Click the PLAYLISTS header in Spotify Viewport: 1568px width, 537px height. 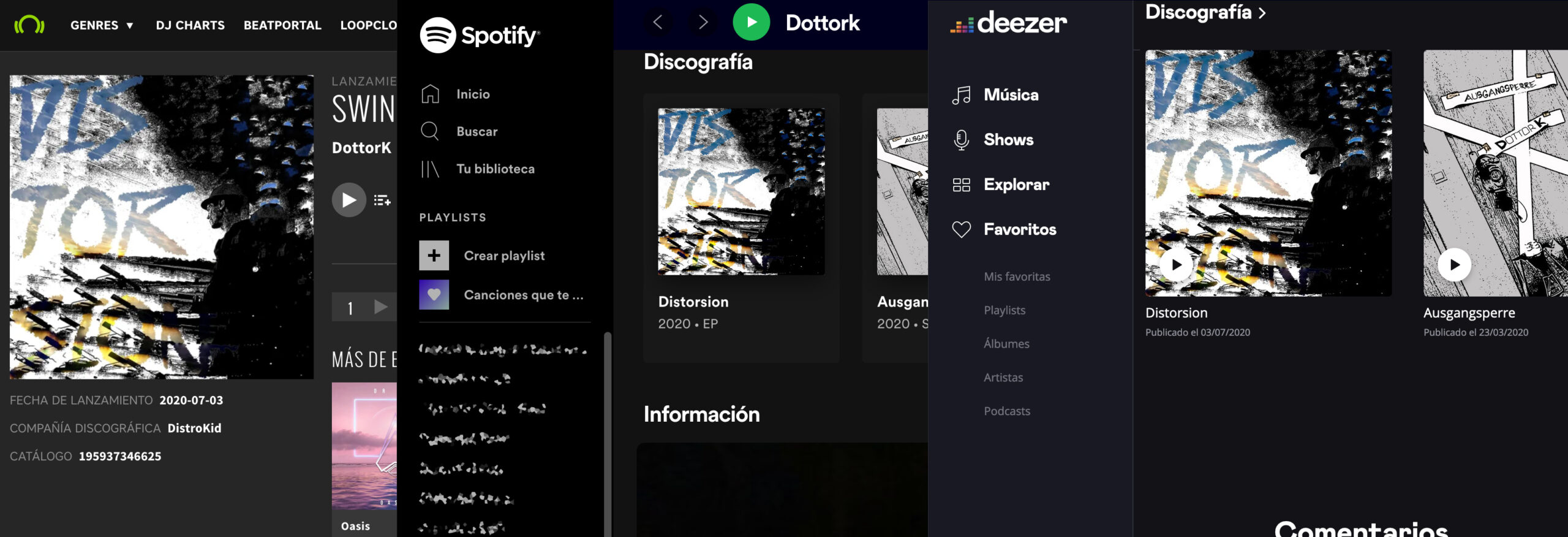click(453, 218)
